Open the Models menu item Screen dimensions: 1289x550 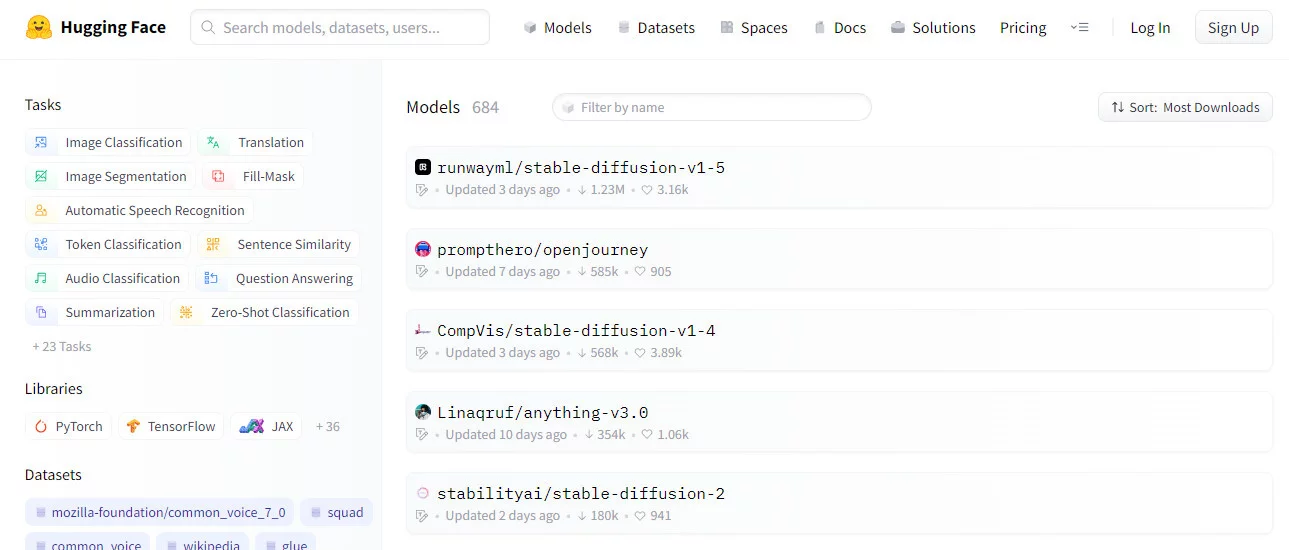click(x=557, y=28)
